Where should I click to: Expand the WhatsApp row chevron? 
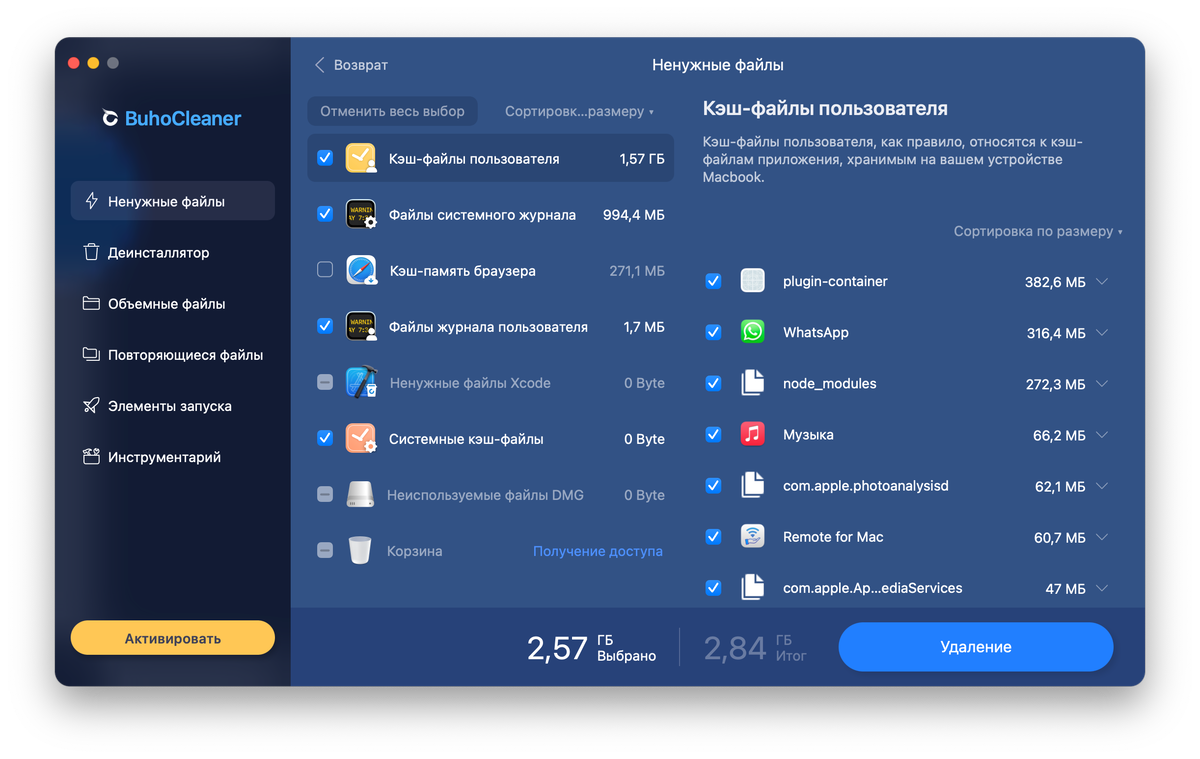click(1102, 333)
